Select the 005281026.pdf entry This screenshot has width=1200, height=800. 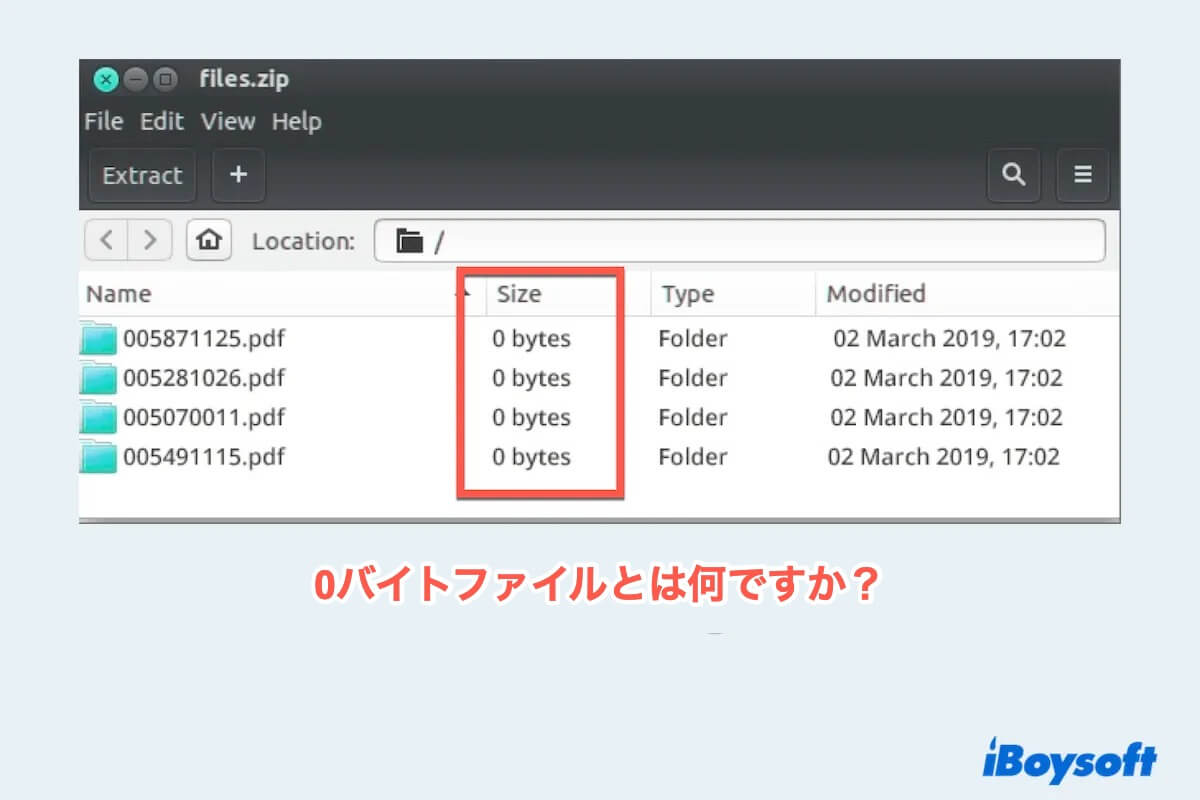pos(203,378)
